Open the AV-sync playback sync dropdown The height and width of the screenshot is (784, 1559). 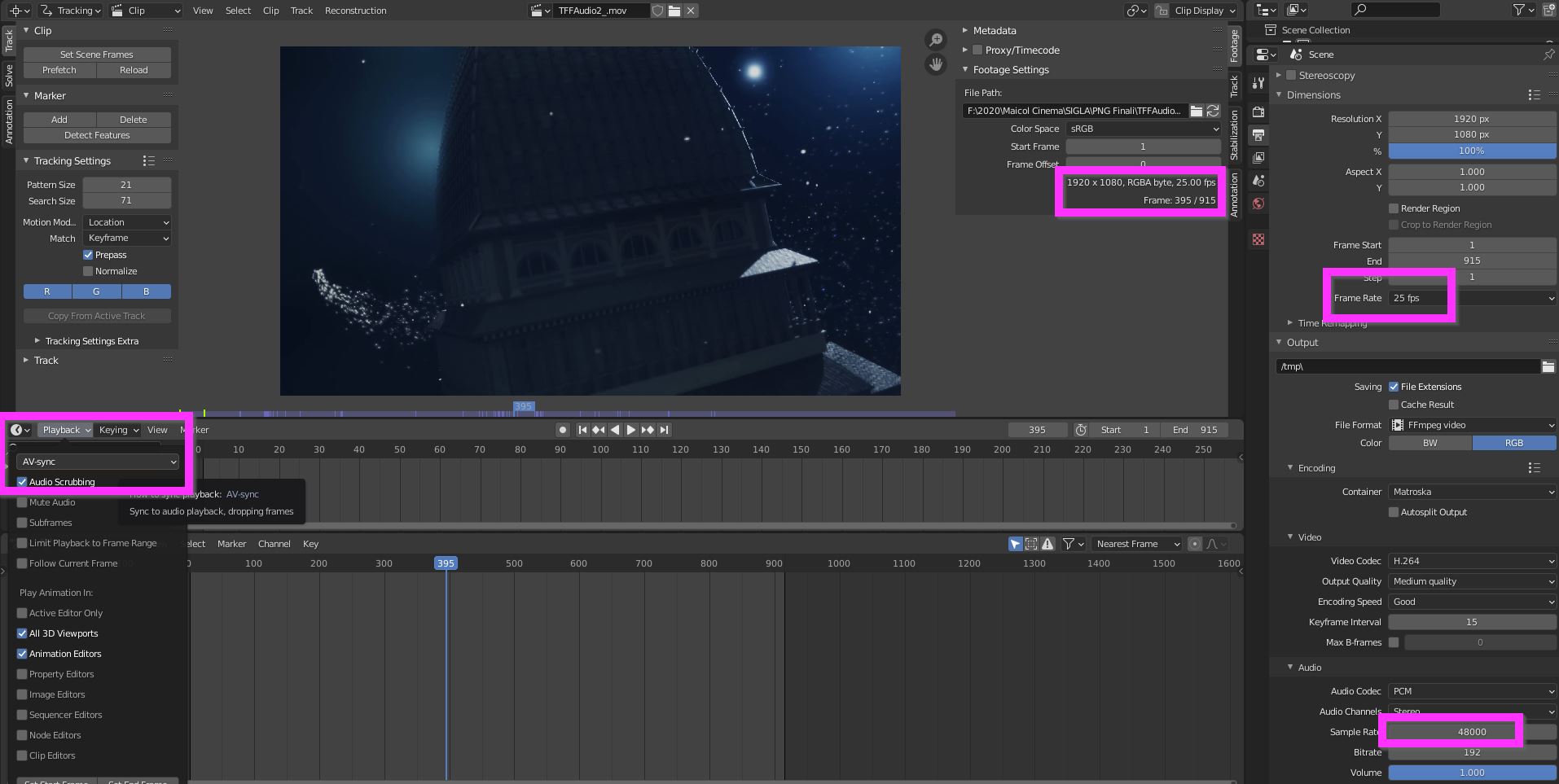coord(98,462)
